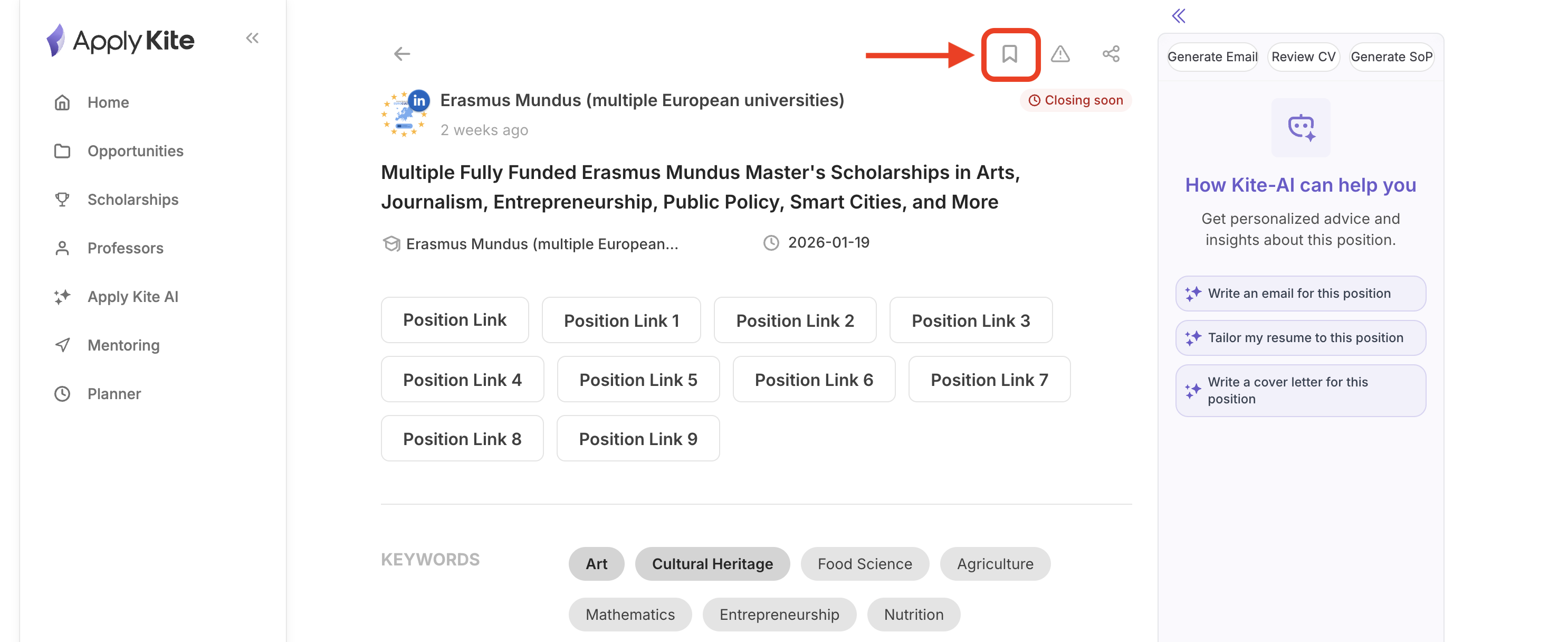Click the Mentoring paper-plane icon
The height and width of the screenshot is (642, 1568).
(x=62, y=345)
